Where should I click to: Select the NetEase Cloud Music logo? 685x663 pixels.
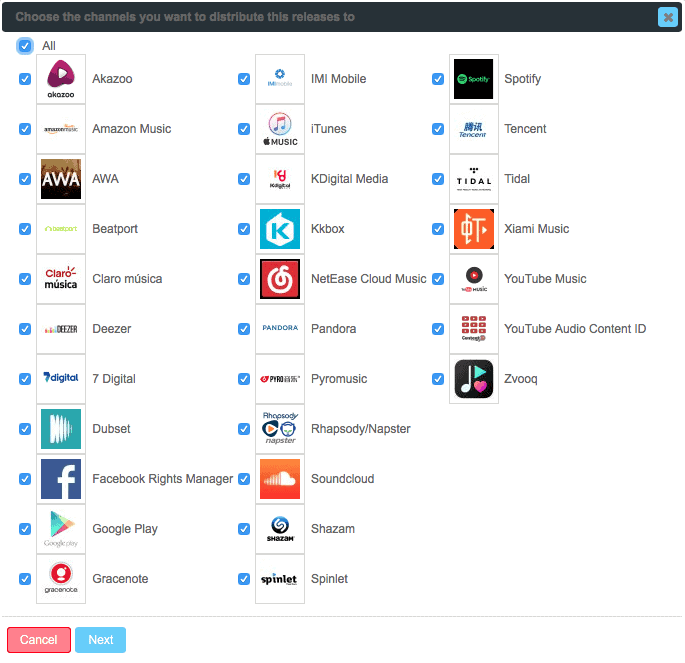(280, 279)
